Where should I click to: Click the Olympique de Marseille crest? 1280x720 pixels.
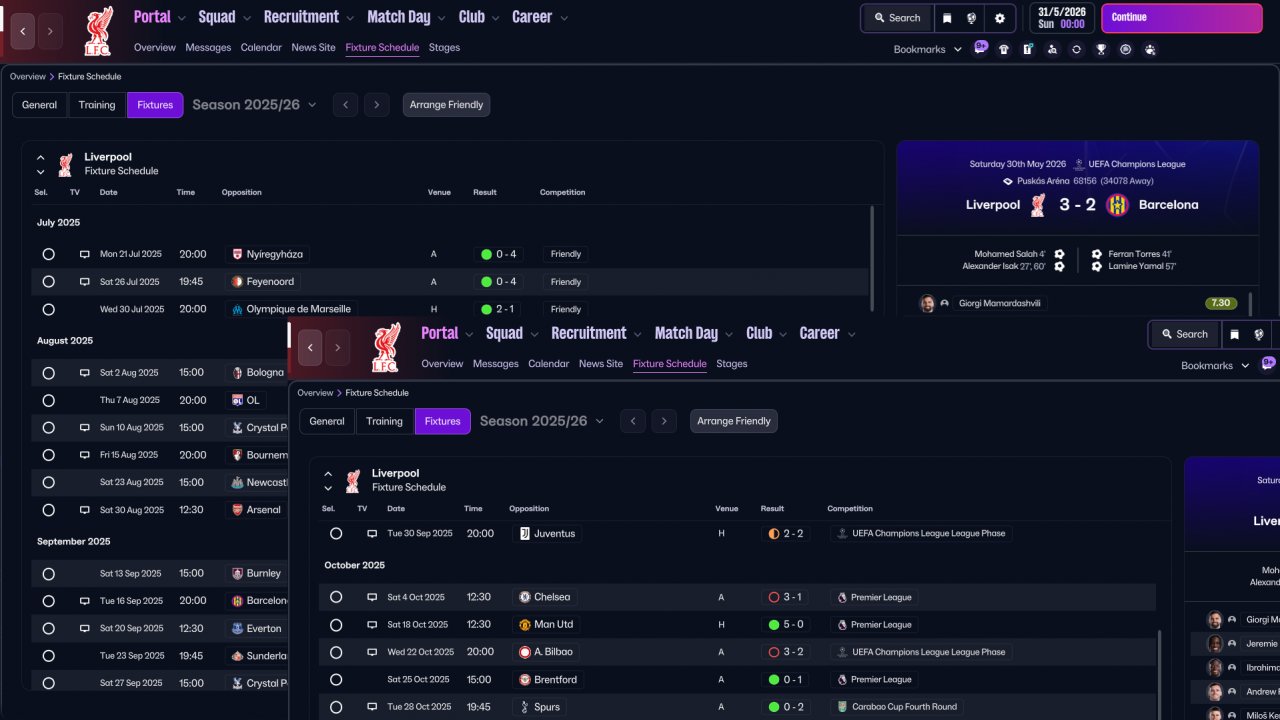(x=237, y=309)
